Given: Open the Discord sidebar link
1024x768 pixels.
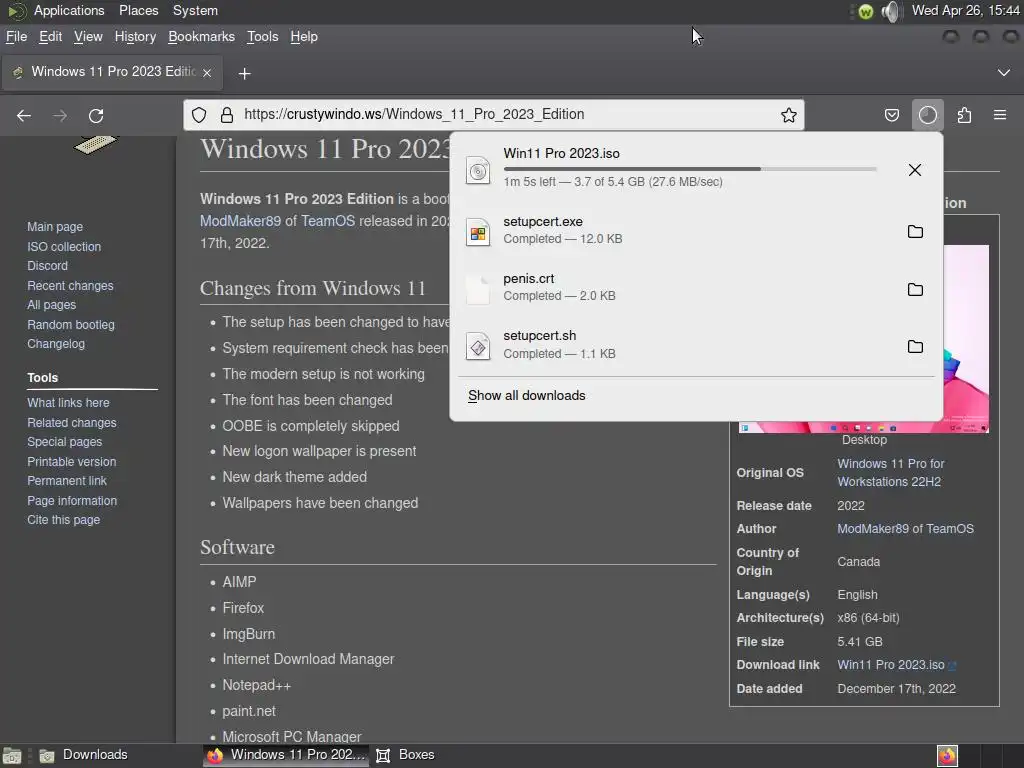Looking at the screenshot, I should [x=47, y=266].
